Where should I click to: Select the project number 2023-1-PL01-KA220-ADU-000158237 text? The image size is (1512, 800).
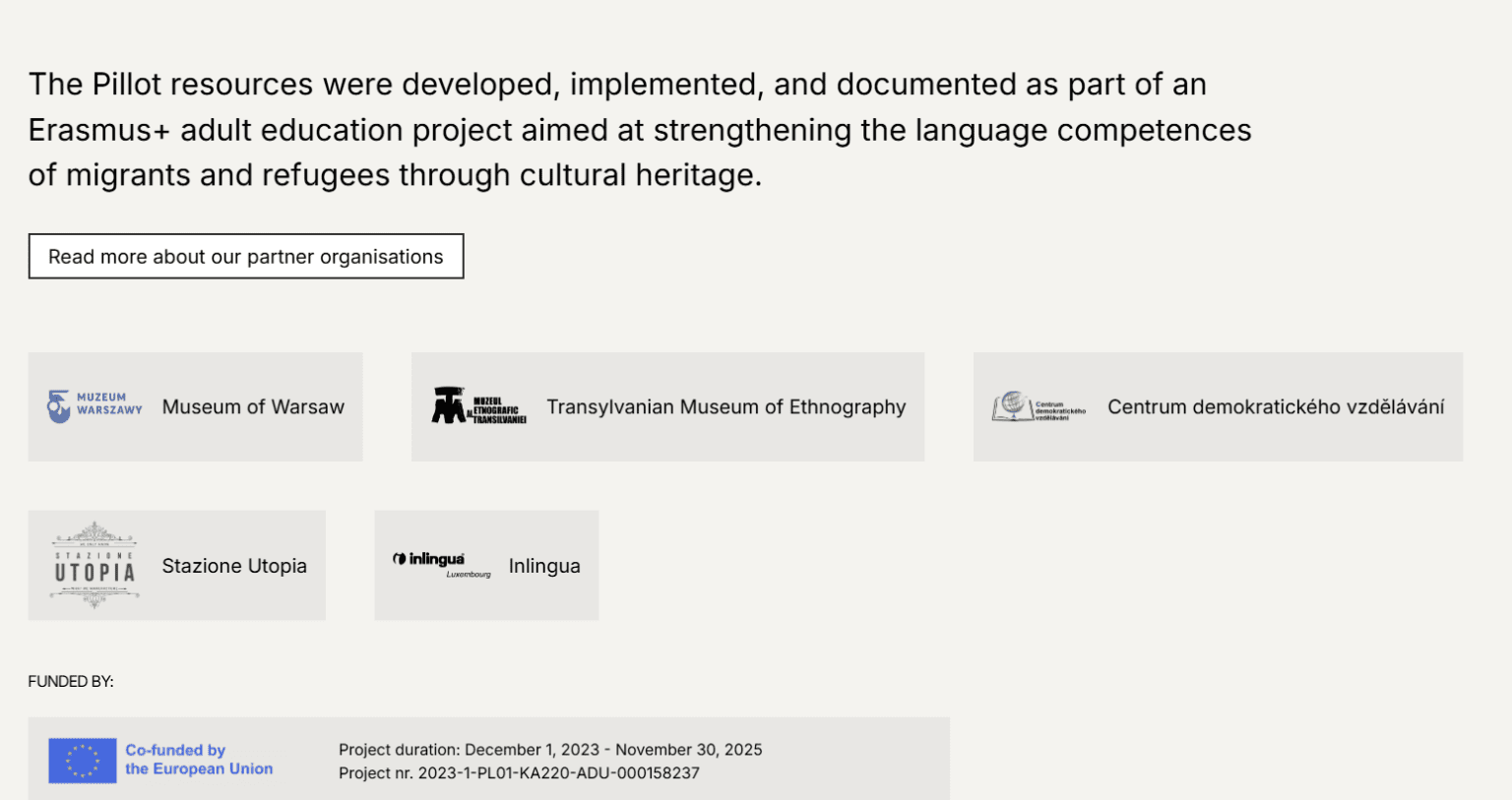[558, 773]
